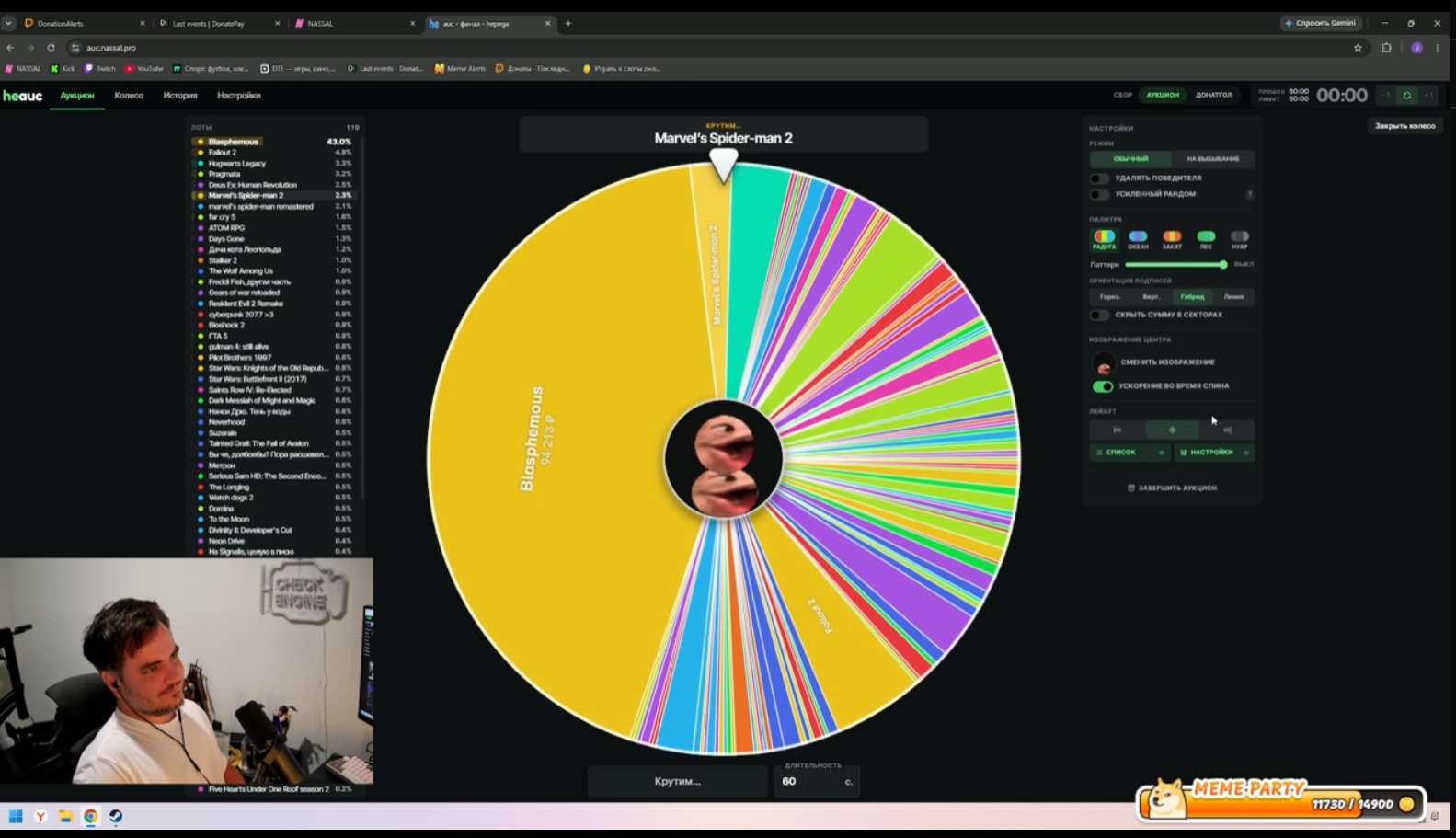This screenshot has width=1456, height=838.
Task: Open the browser extensions puzzle icon
Action: click(x=1387, y=48)
